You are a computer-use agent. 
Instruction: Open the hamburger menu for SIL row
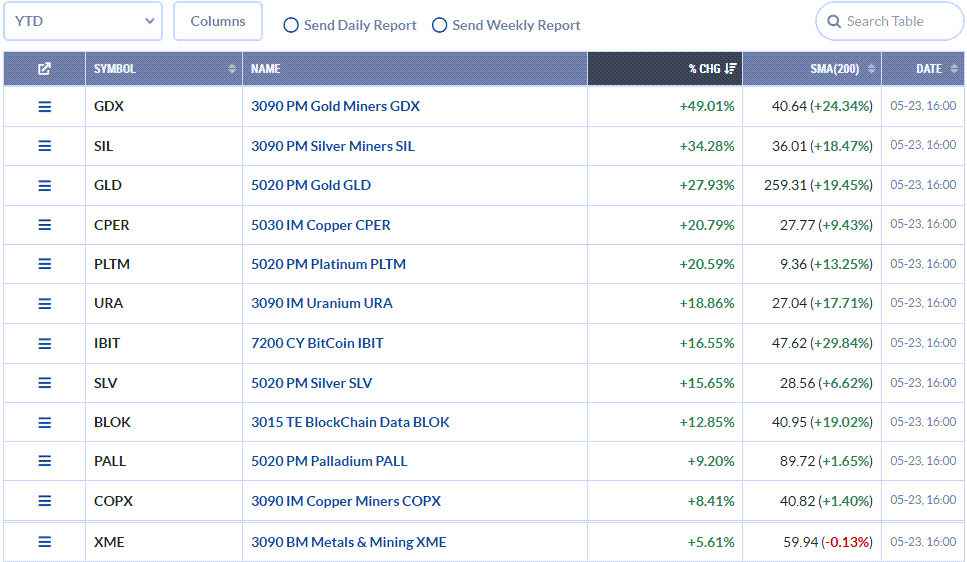tap(44, 146)
